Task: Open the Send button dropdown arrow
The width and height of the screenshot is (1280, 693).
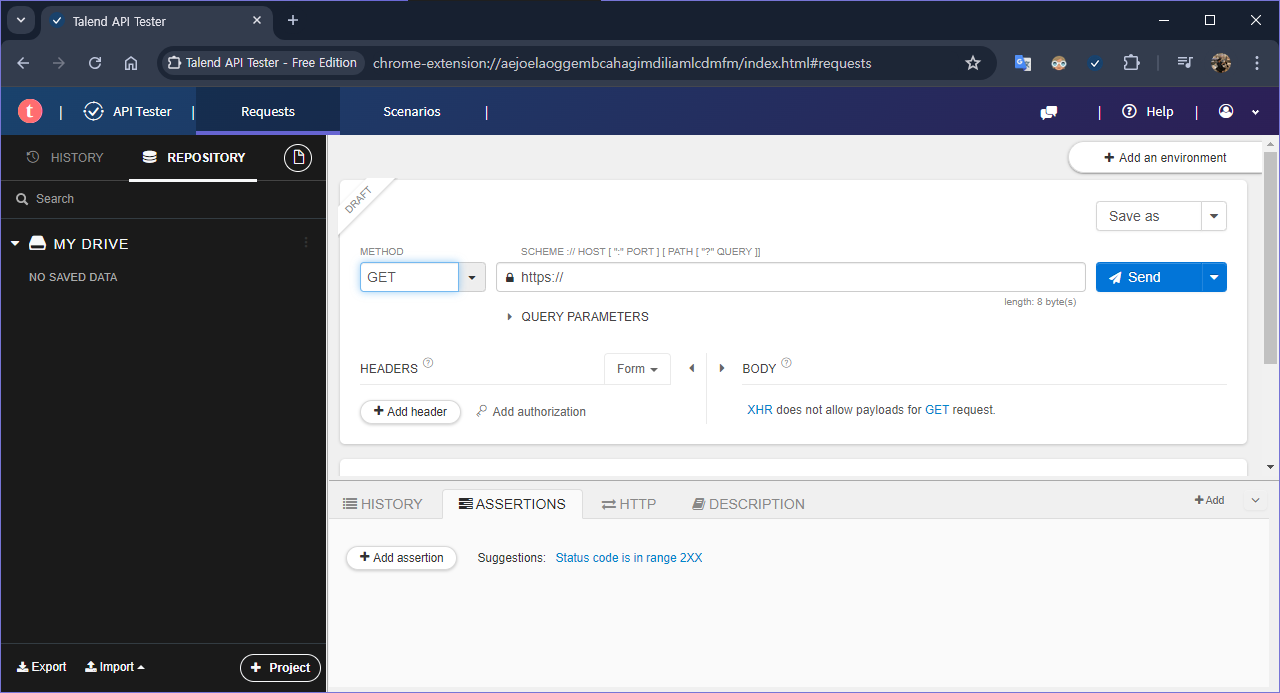Action: click(x=1214, y=277)
